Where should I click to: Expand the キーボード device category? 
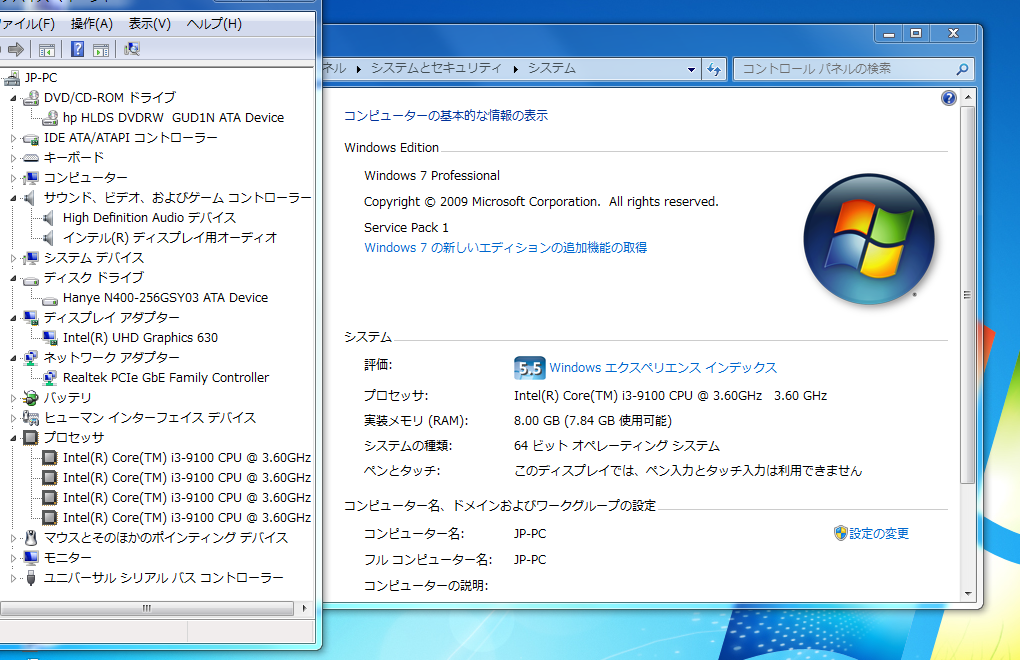(16, 157)
